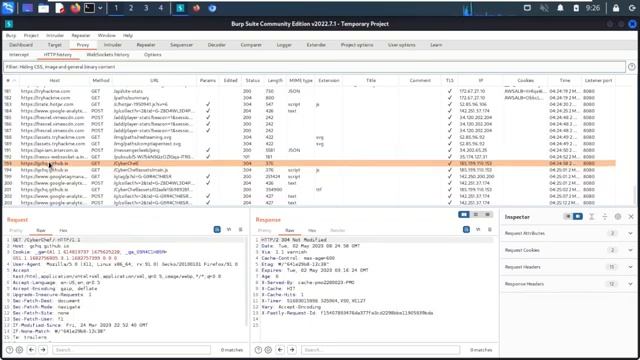Screen dimensions: 640x360
Task: Switch to workspace 3
Action: click(x=146, y=8)
